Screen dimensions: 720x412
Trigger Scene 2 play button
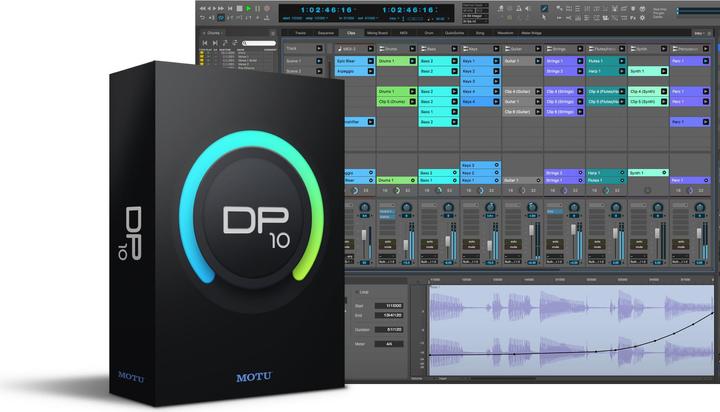319,71
